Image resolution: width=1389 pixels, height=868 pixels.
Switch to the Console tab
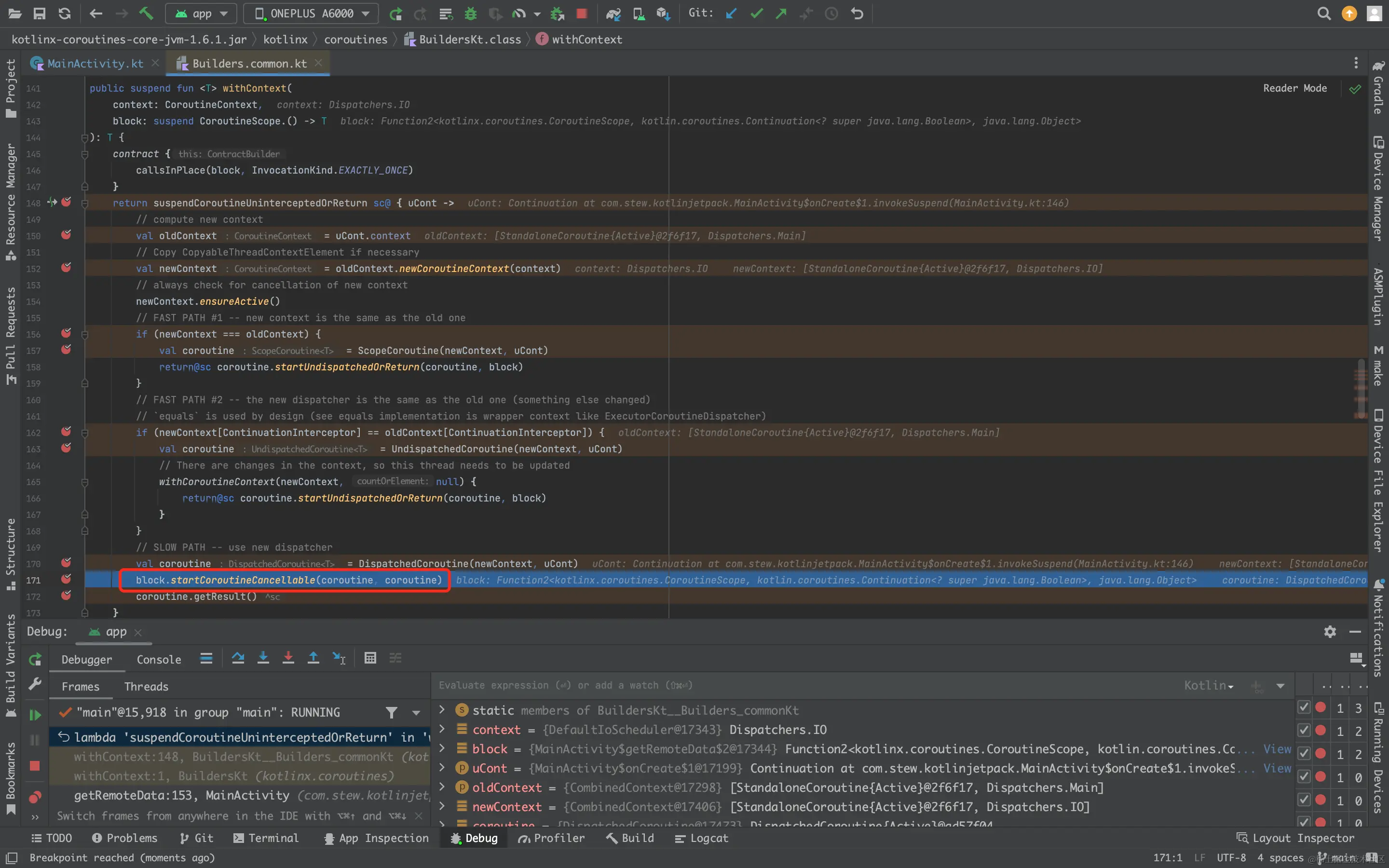coord(158,660)
